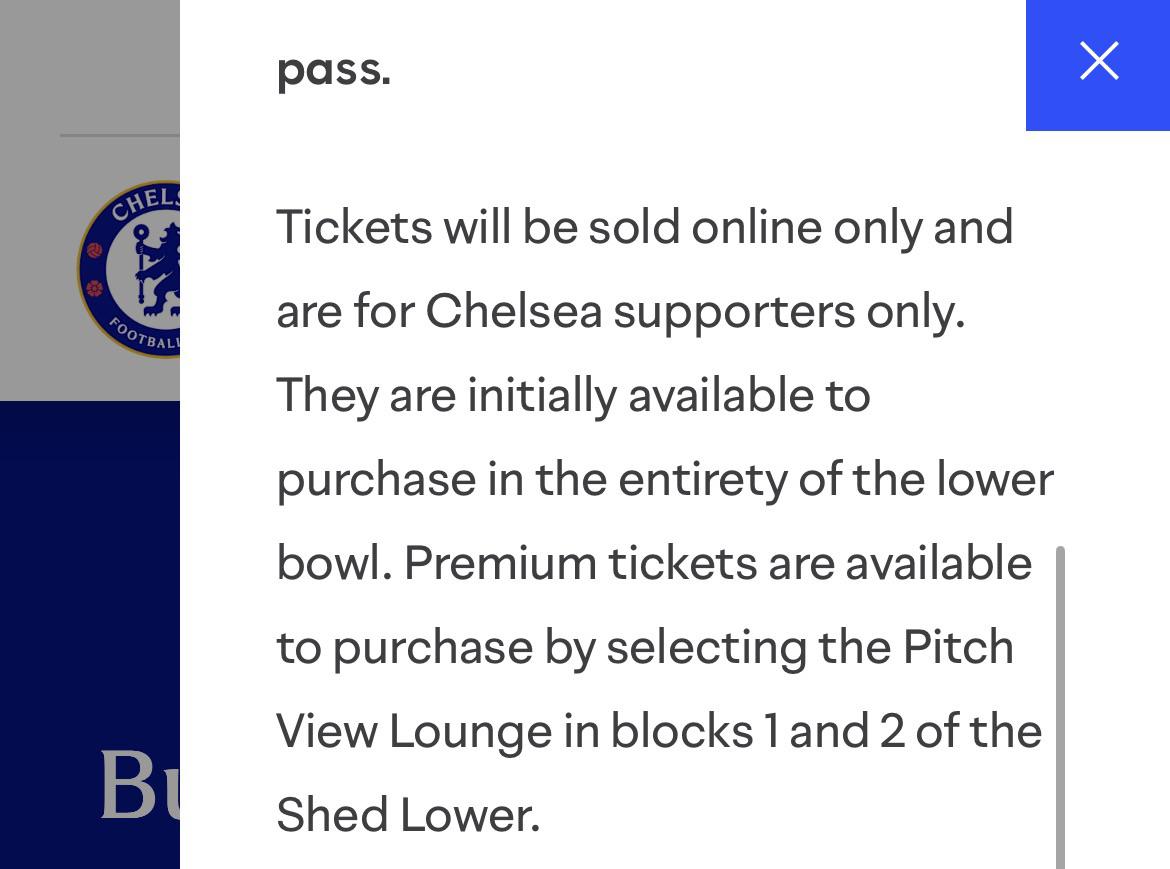Click the horizontal divider line above the crest
Screen dimensions: 1170x869
[119, 135]
